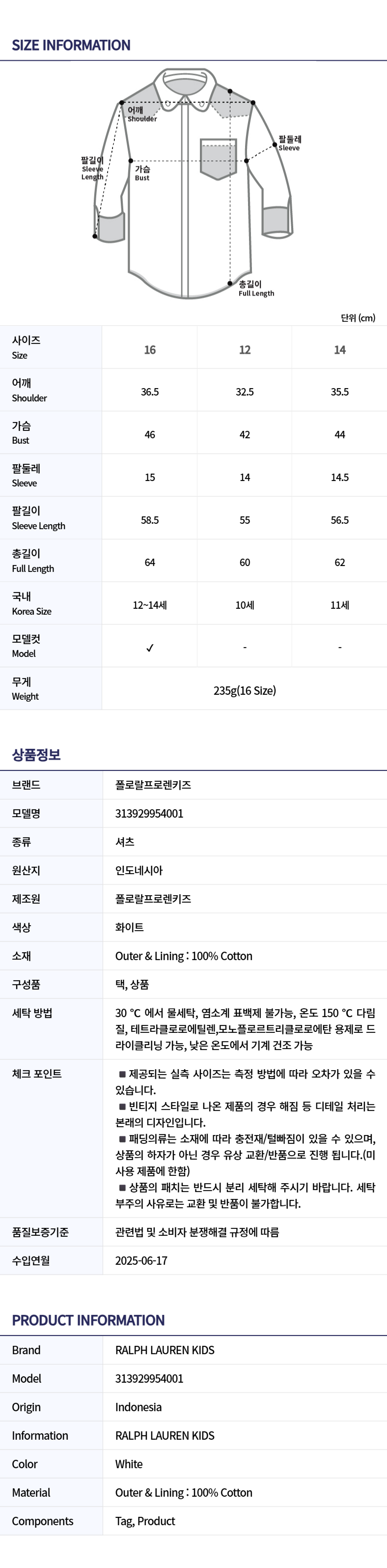Viewport: 387px width, 1568px height.
Task: Click the Tag, Product components value
Action: point(145,1521)
